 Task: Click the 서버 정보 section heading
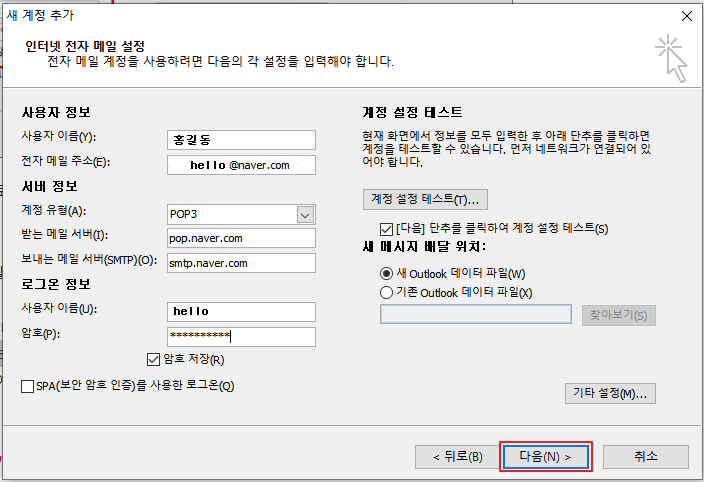click(x=49, y=186)
